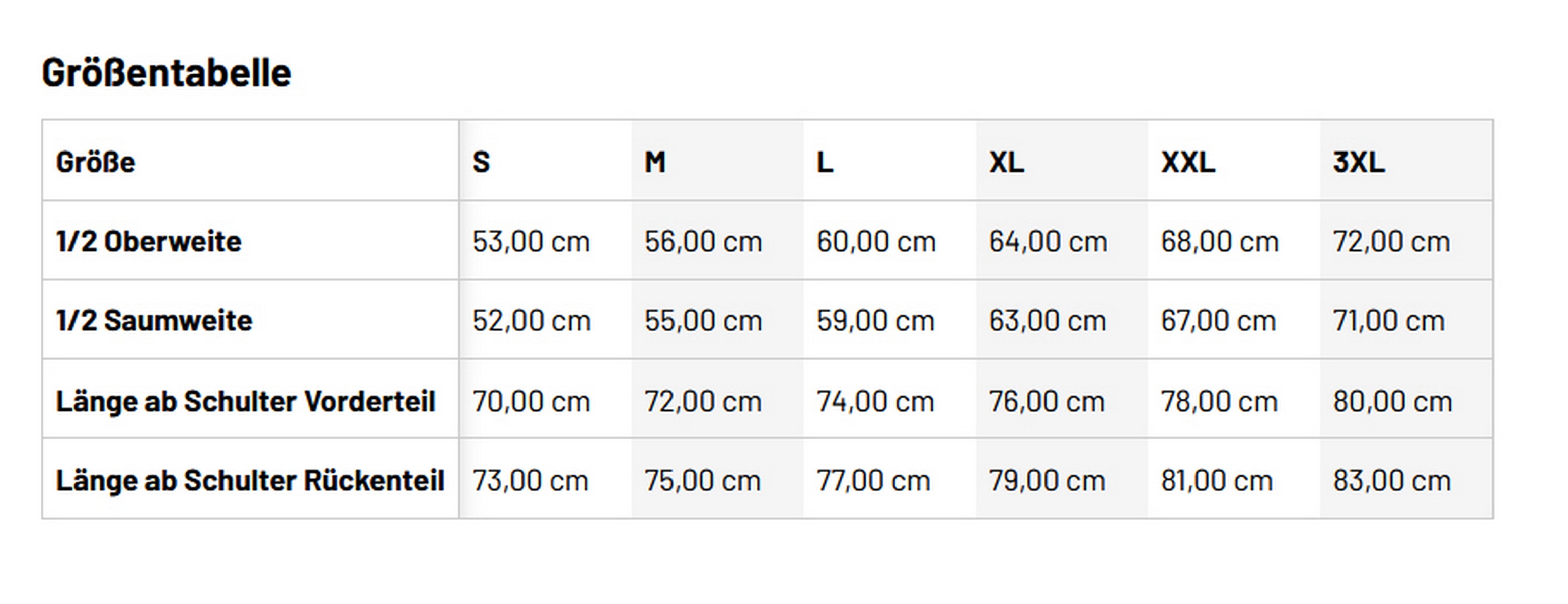Select the 78,00 cm cell
The image size is (1568, 604).
click(1219, 401)
